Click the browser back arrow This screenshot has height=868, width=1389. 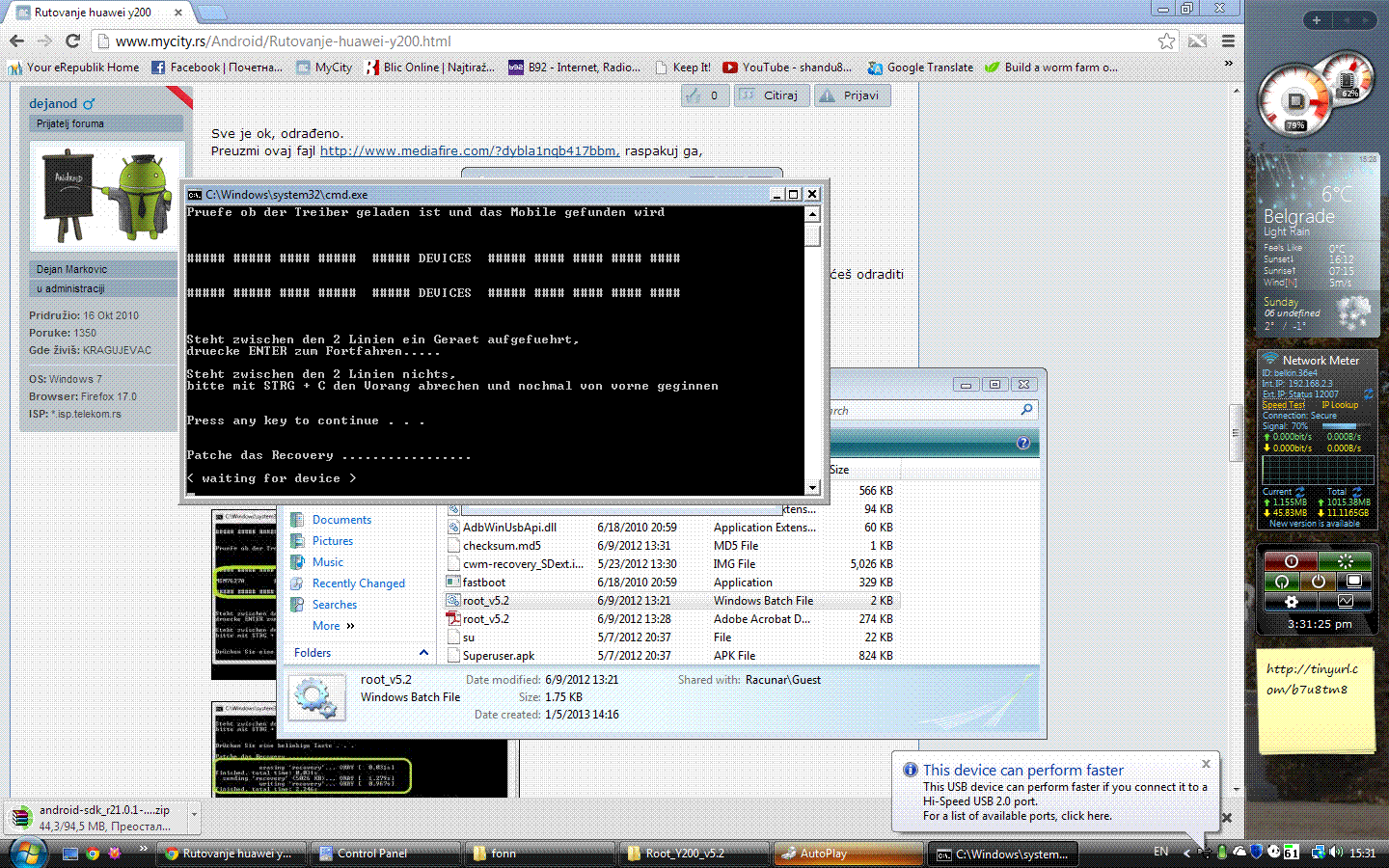[x=16, y=41]
